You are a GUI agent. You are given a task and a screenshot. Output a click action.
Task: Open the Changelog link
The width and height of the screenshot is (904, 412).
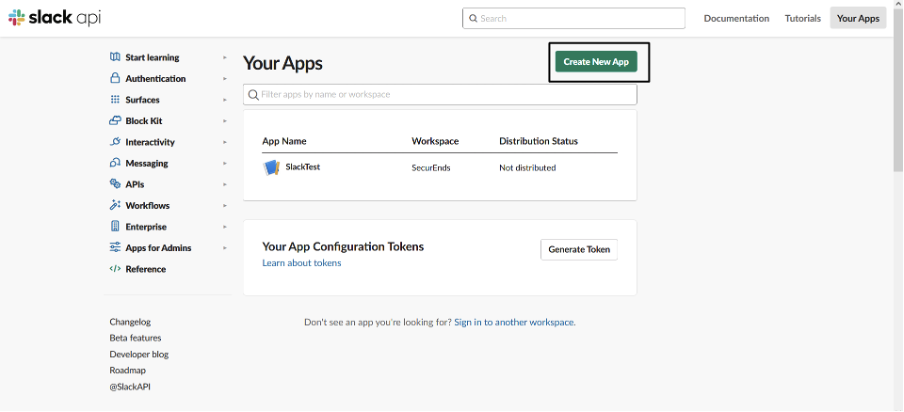(x=130, y=322)
